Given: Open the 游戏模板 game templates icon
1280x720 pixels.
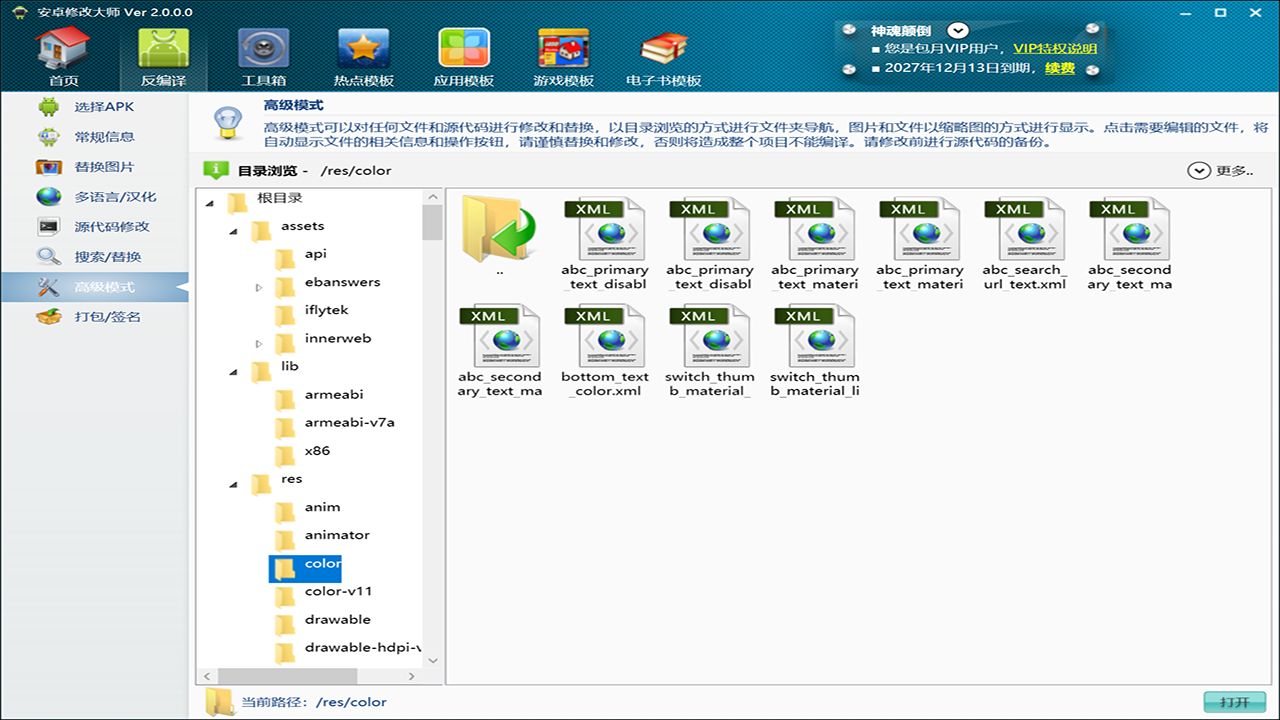Looking at the screenshot, I should click(x=563, y=56).
